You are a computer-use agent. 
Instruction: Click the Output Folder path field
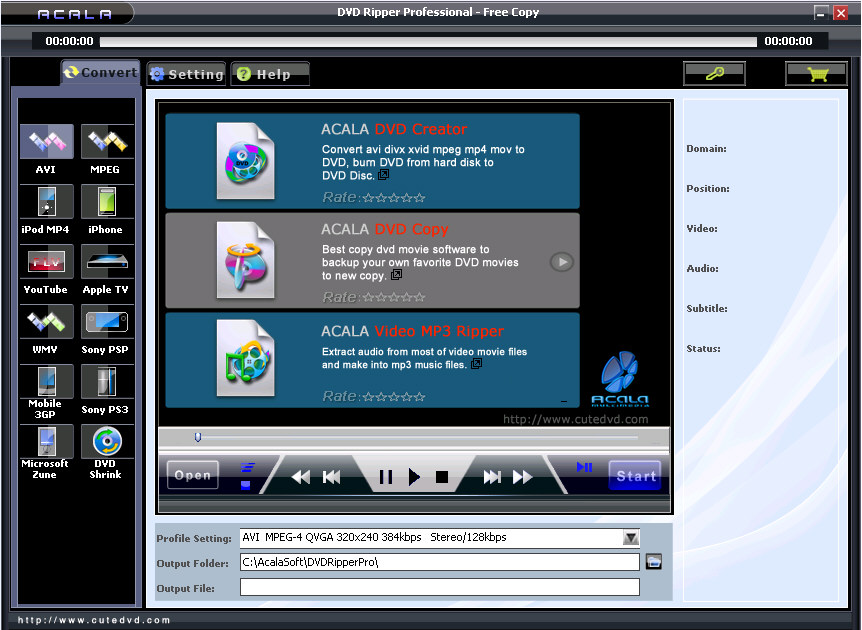click(x=440, y=562)
